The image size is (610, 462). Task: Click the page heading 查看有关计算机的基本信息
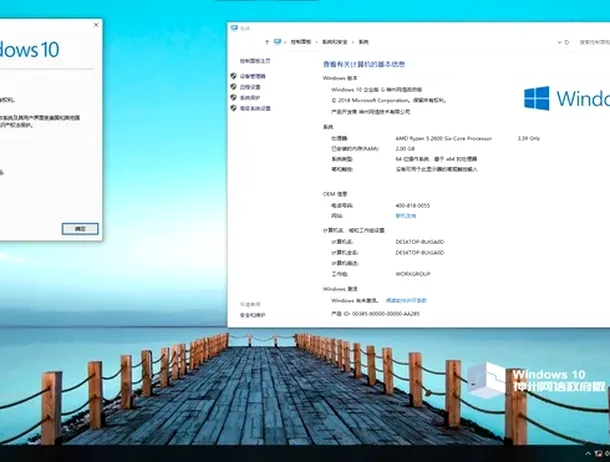(x=364, y=64)
